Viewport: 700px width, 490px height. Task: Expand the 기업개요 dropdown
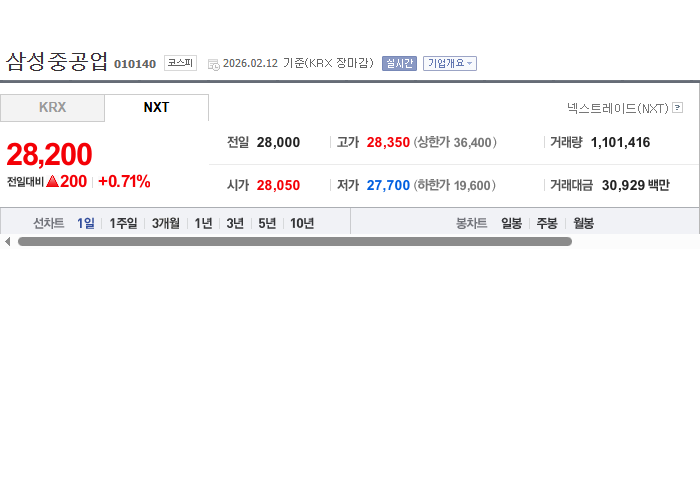pos(450,63)
